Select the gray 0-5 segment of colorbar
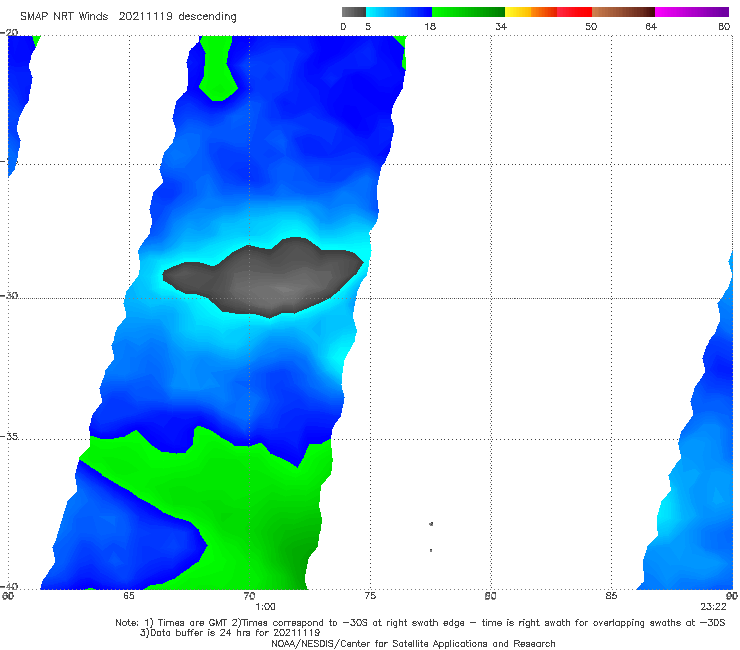 [x=354, y=12]
